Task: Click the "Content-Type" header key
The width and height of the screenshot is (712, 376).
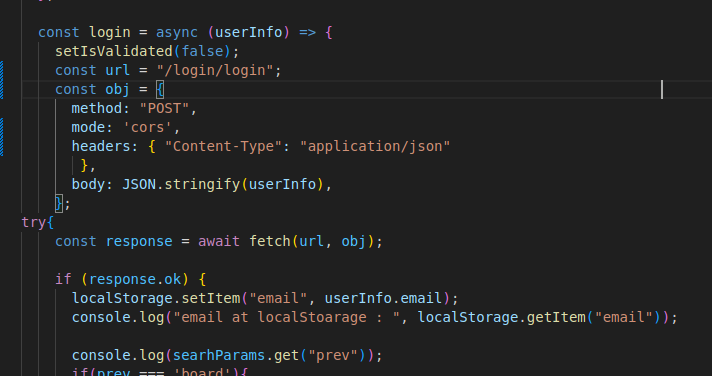Action: 223,146
